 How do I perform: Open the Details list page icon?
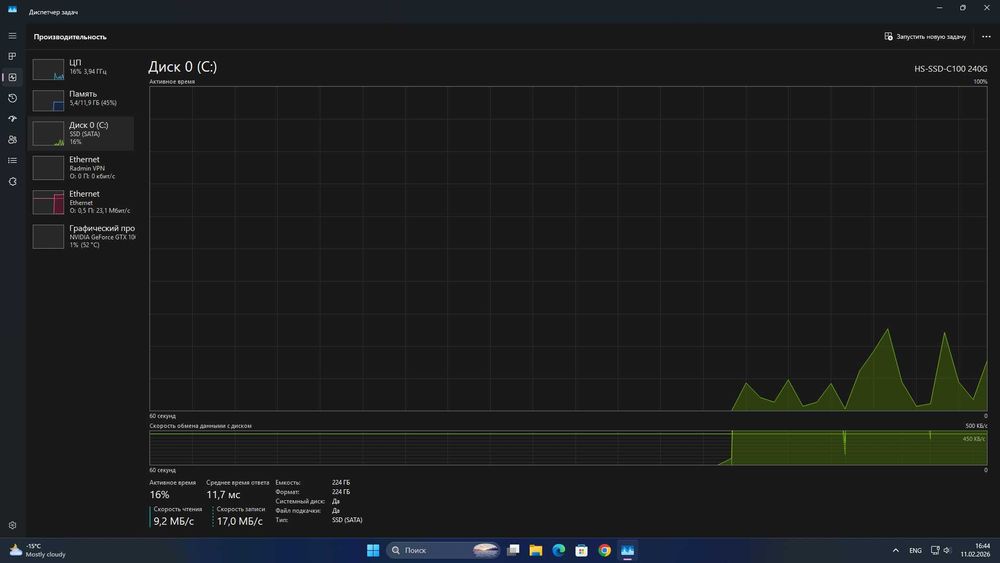pos(12,161)
